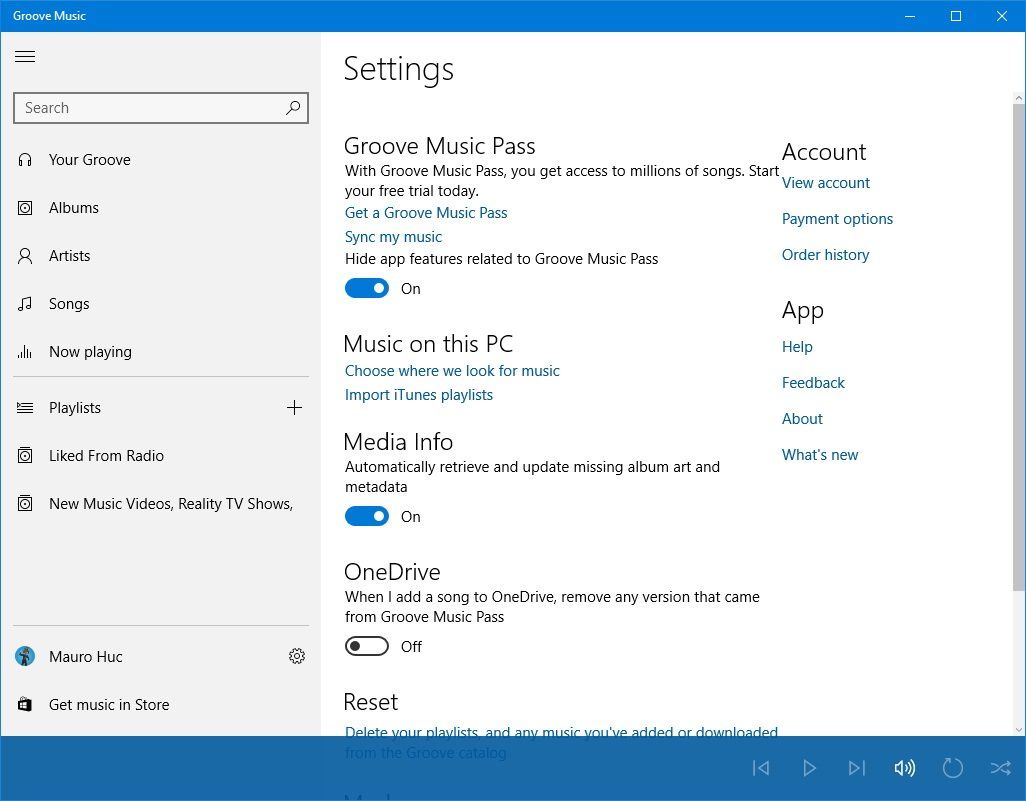The image size is (1026, 801).
Task: Type in the Search field
Action: [150, 107]
